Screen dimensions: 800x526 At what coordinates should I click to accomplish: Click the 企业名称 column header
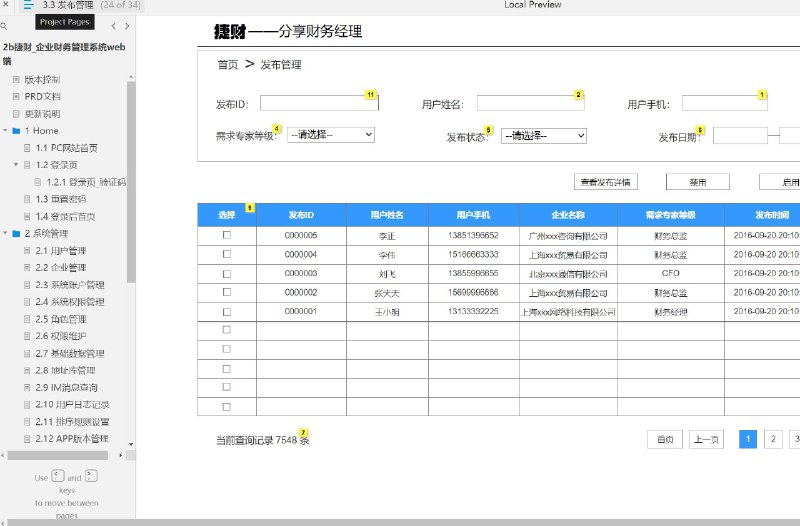tap(568, 215)
